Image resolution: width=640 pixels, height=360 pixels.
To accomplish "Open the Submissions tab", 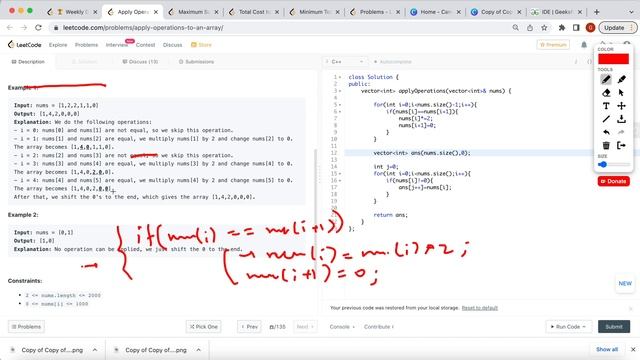I will 196,62.
